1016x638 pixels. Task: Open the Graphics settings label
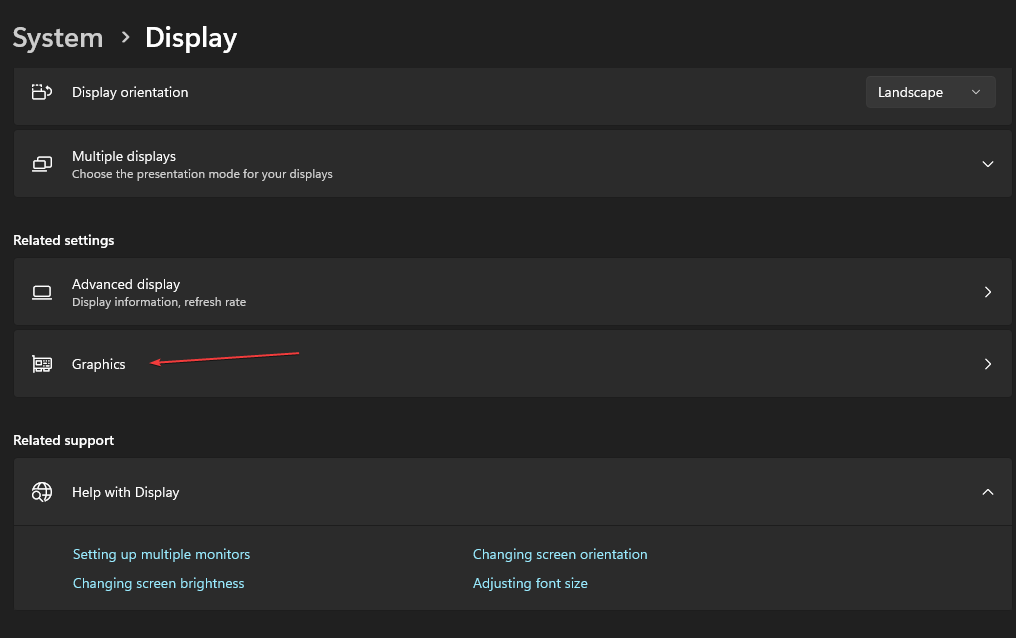pyautogui.click(x=99, y=364)
